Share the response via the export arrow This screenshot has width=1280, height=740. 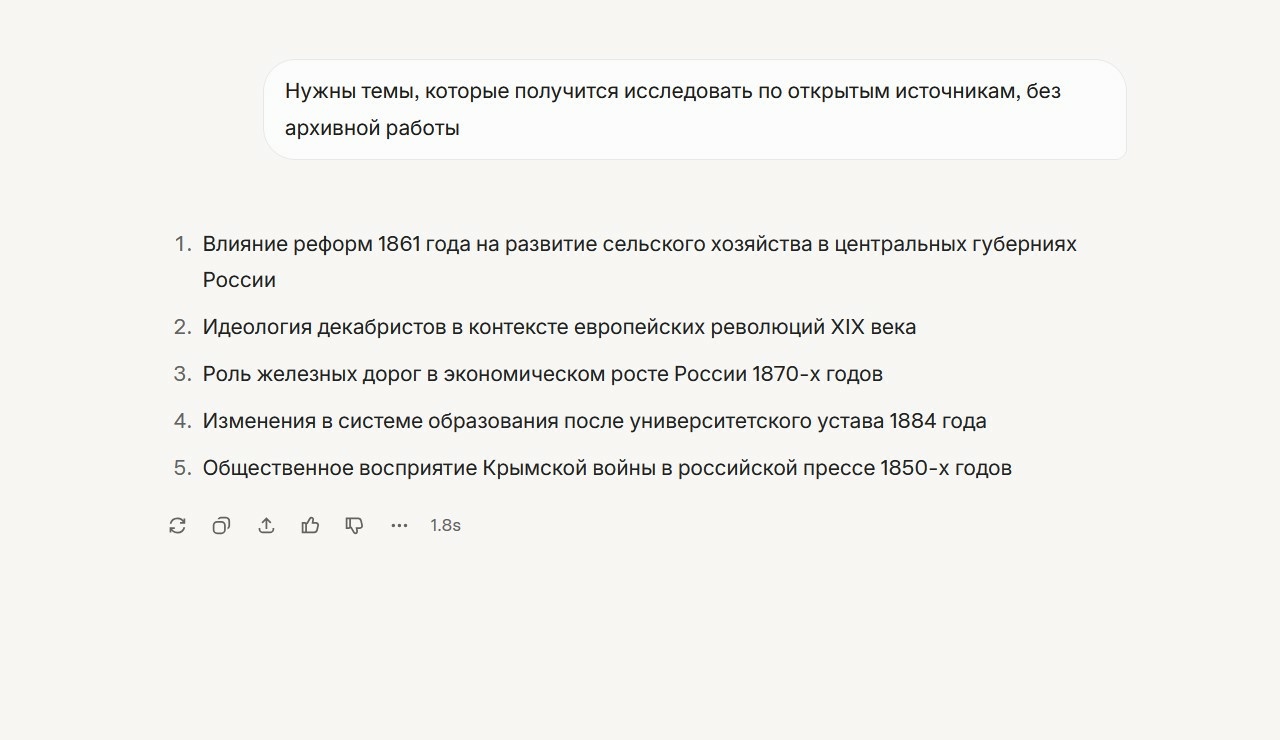pyautogui.click(x=266, y=525)
